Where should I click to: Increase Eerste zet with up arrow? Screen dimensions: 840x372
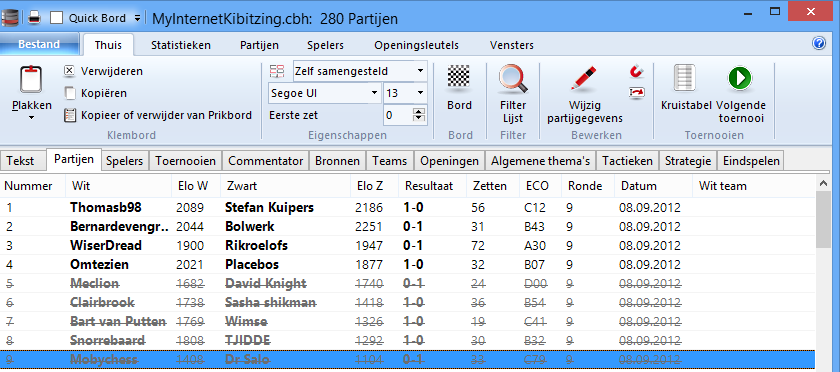[420, 111]
